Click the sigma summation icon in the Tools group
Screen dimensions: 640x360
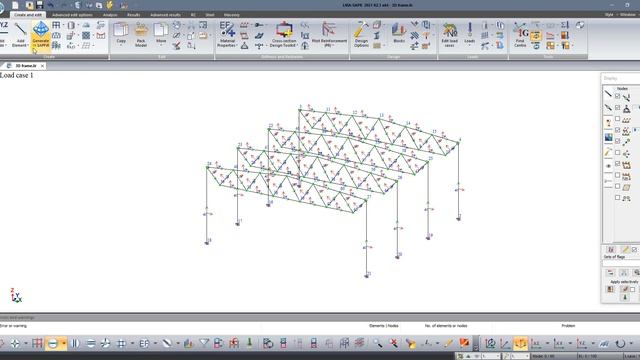[x=565, y=25]
